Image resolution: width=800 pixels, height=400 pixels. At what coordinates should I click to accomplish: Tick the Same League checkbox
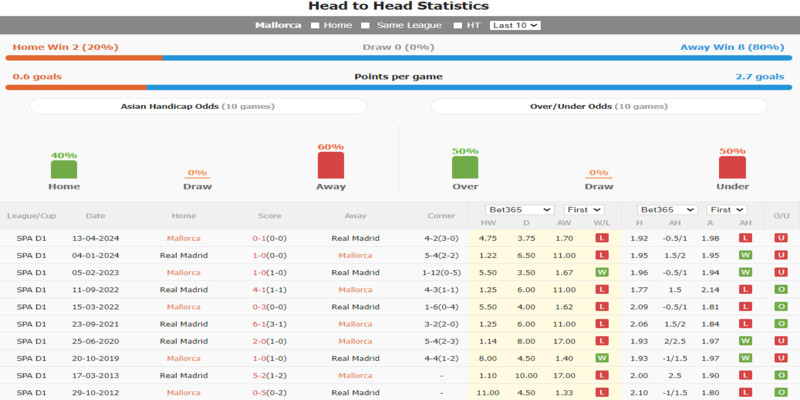[365, 25]
